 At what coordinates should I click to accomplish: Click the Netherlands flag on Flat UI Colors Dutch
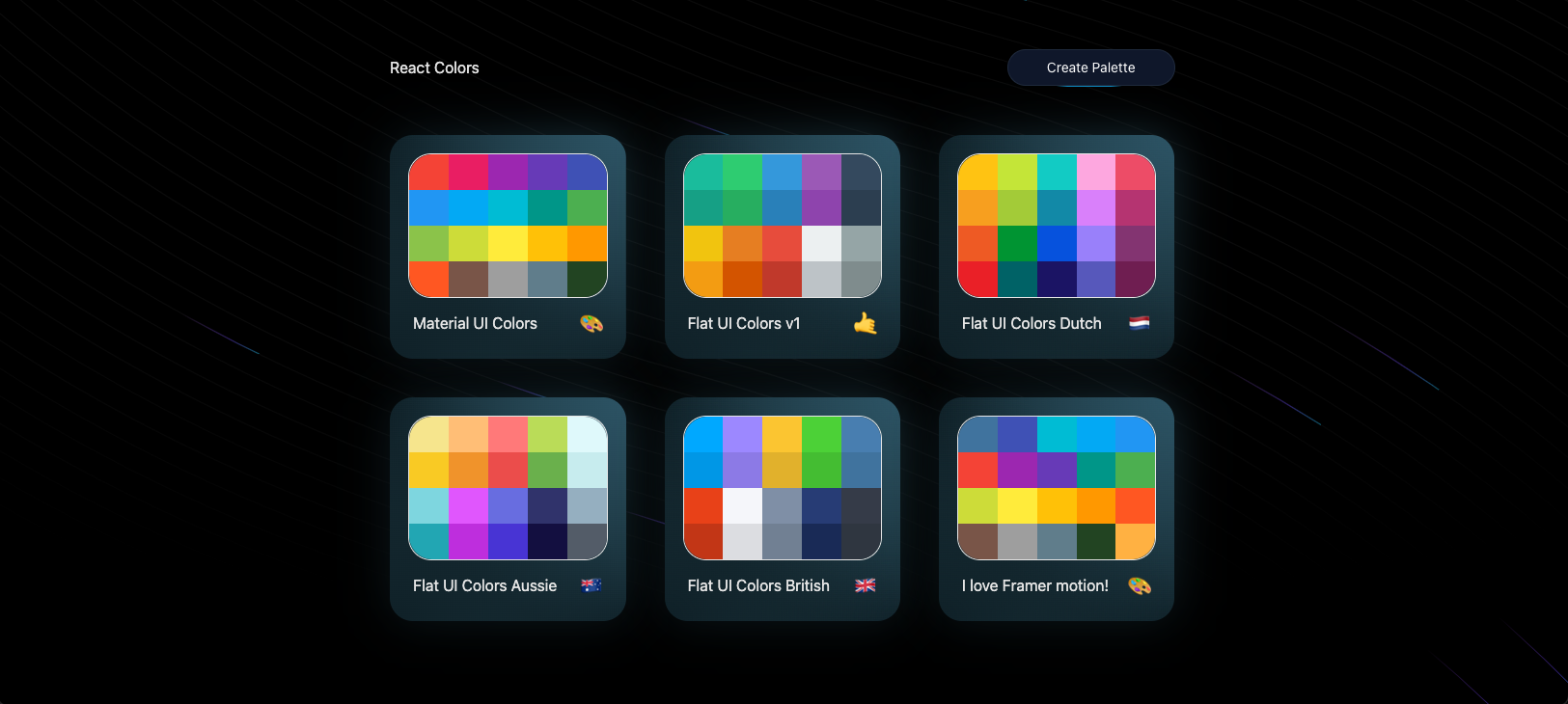(x=1140, y=323)
